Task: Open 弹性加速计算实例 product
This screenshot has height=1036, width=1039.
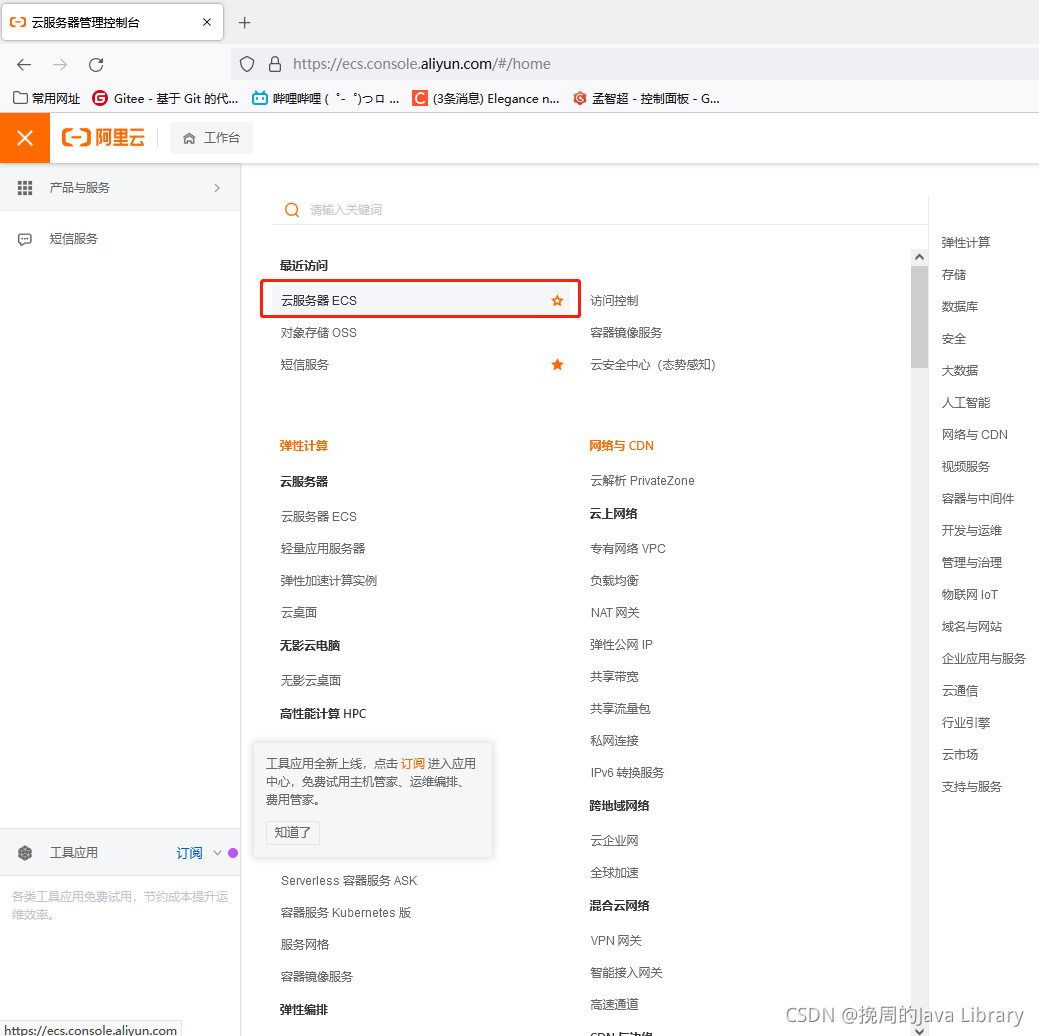Action: point(329,581)
